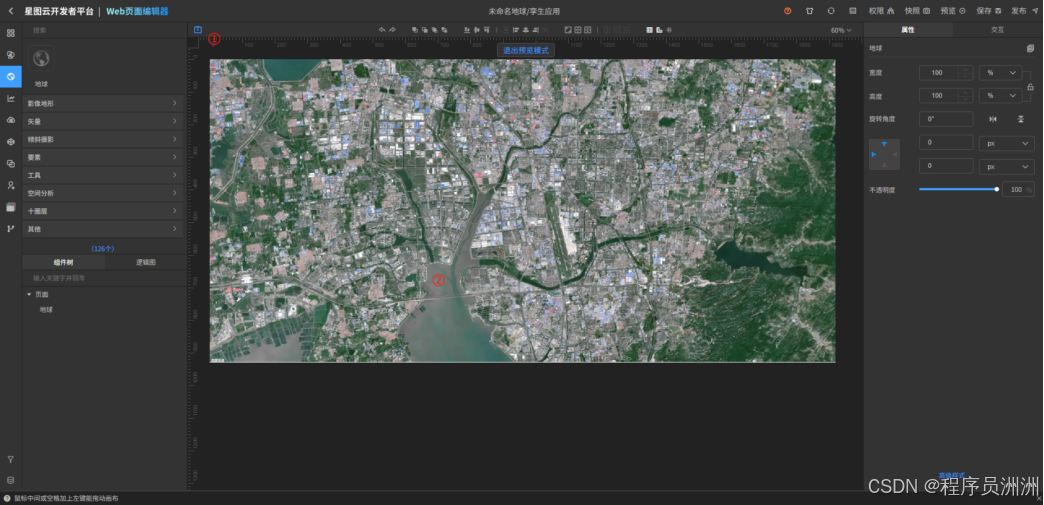Click the 旋转角度 input field

point(946,119)
